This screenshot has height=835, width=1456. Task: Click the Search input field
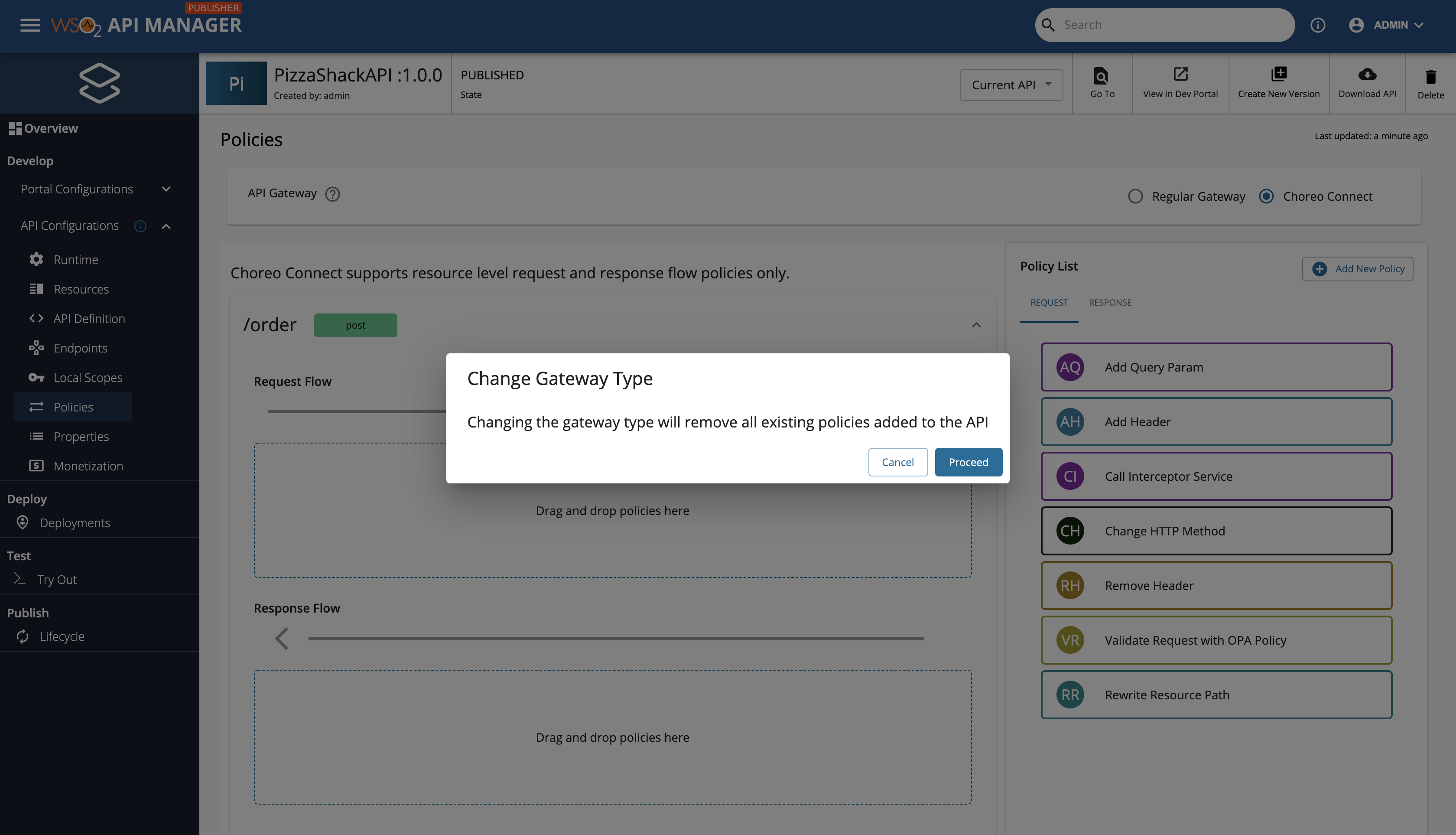pyautogui.click(x=1170, y=25)
